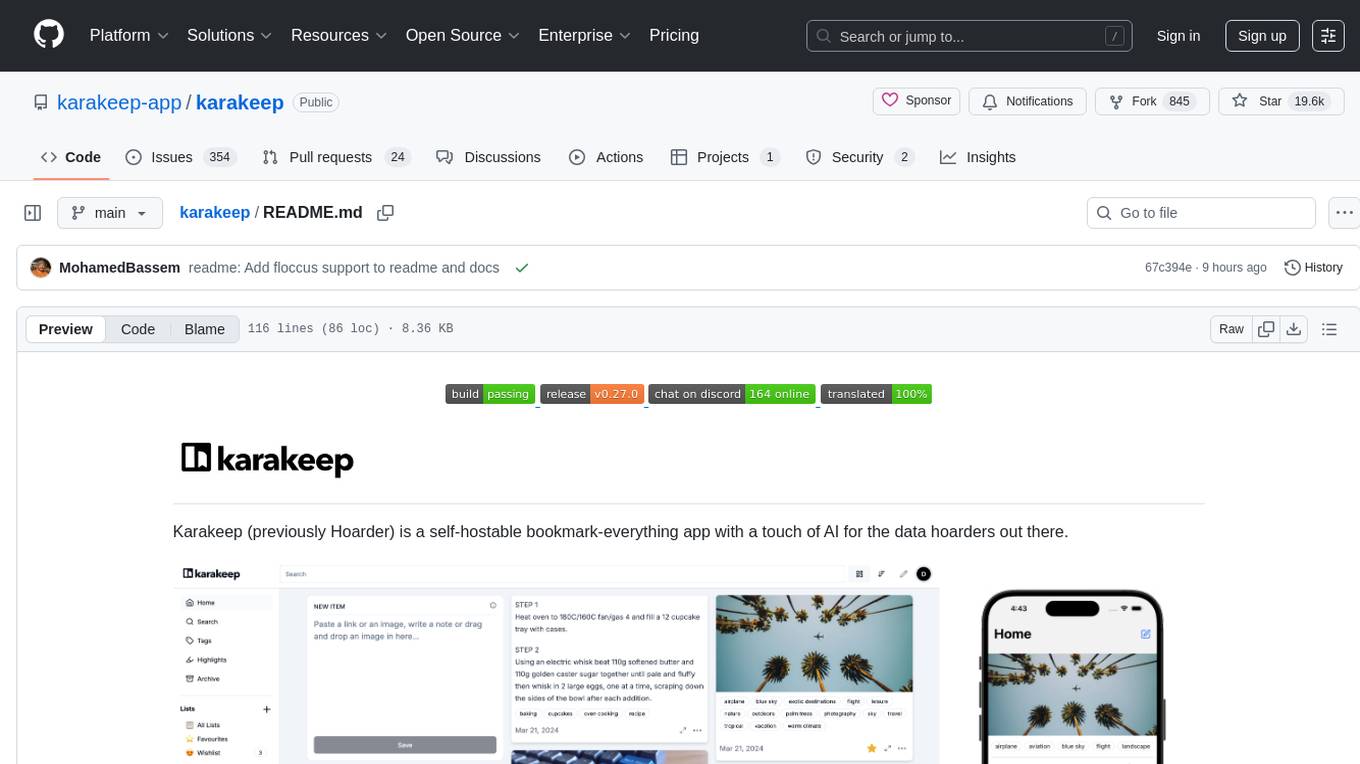Open the karakeep desktop app screenshot

[556, 663]
